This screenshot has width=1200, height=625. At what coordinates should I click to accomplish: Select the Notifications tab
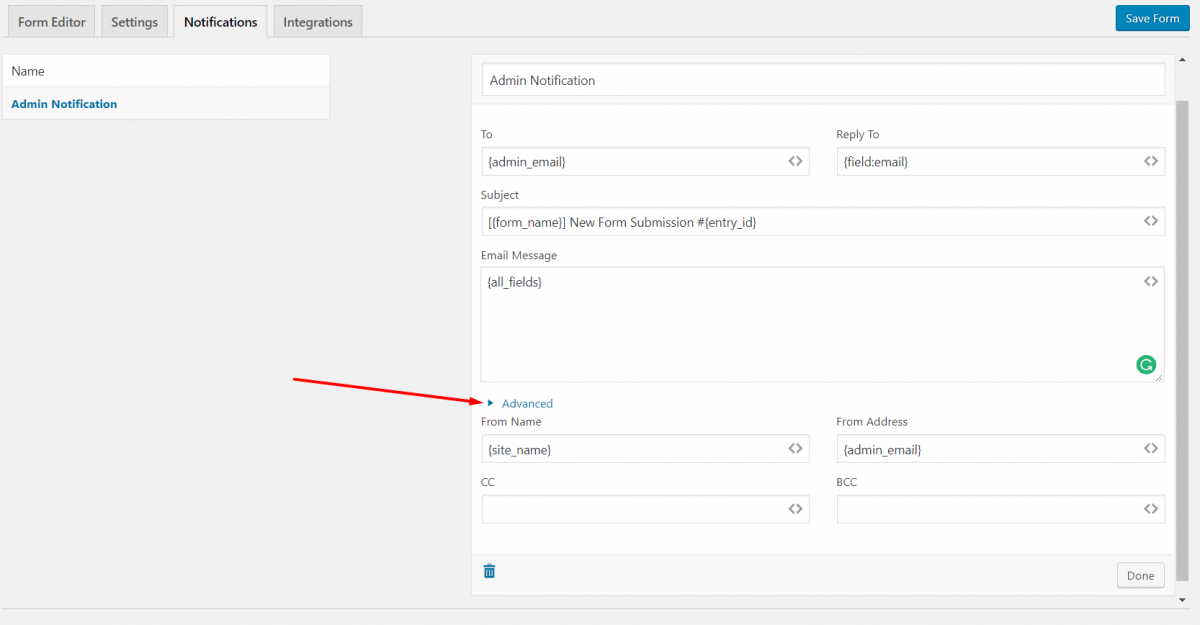220,20
